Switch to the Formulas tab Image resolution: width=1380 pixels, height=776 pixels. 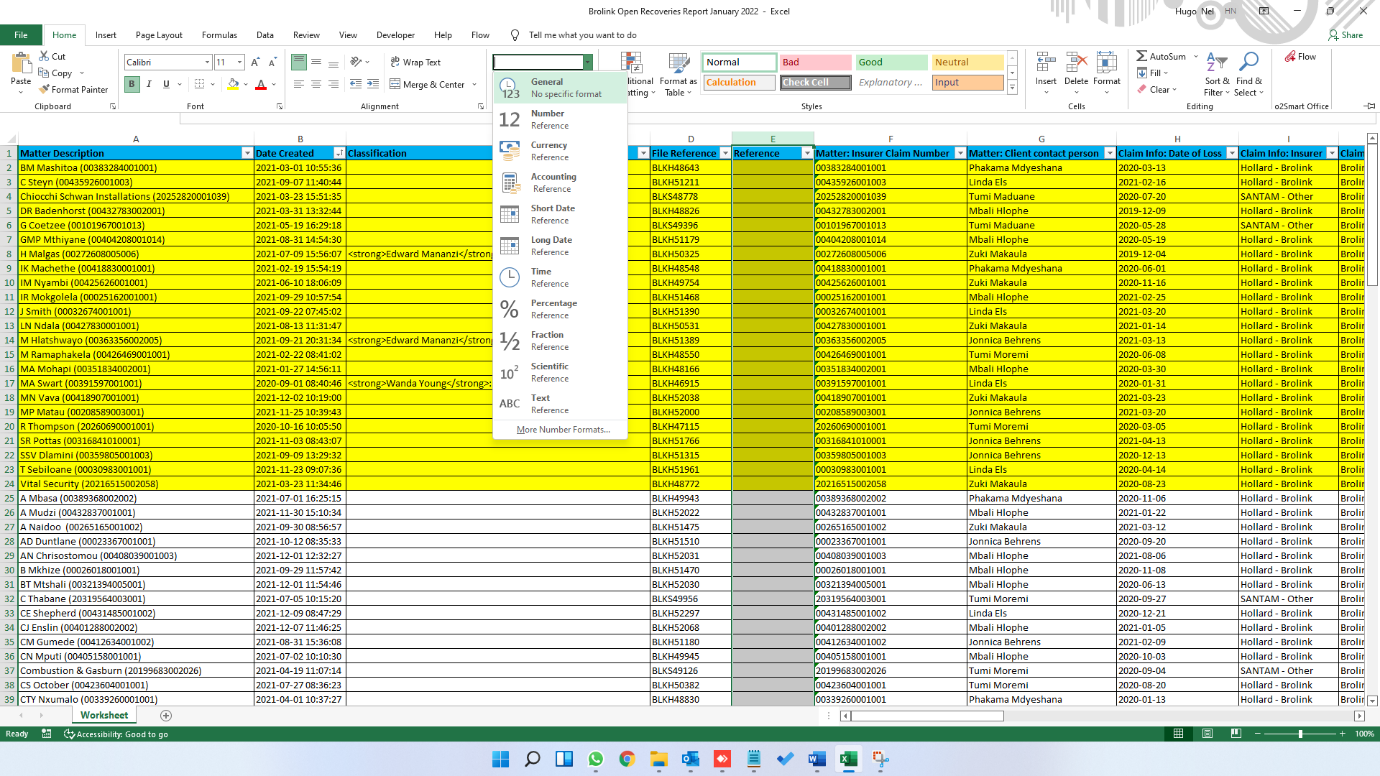click(x=219, y=35)
